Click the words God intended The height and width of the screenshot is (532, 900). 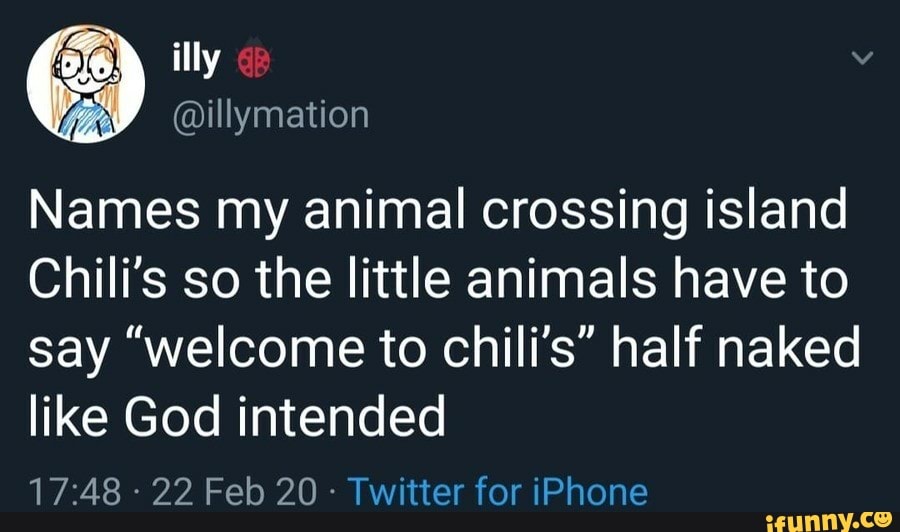pos(284,415)
